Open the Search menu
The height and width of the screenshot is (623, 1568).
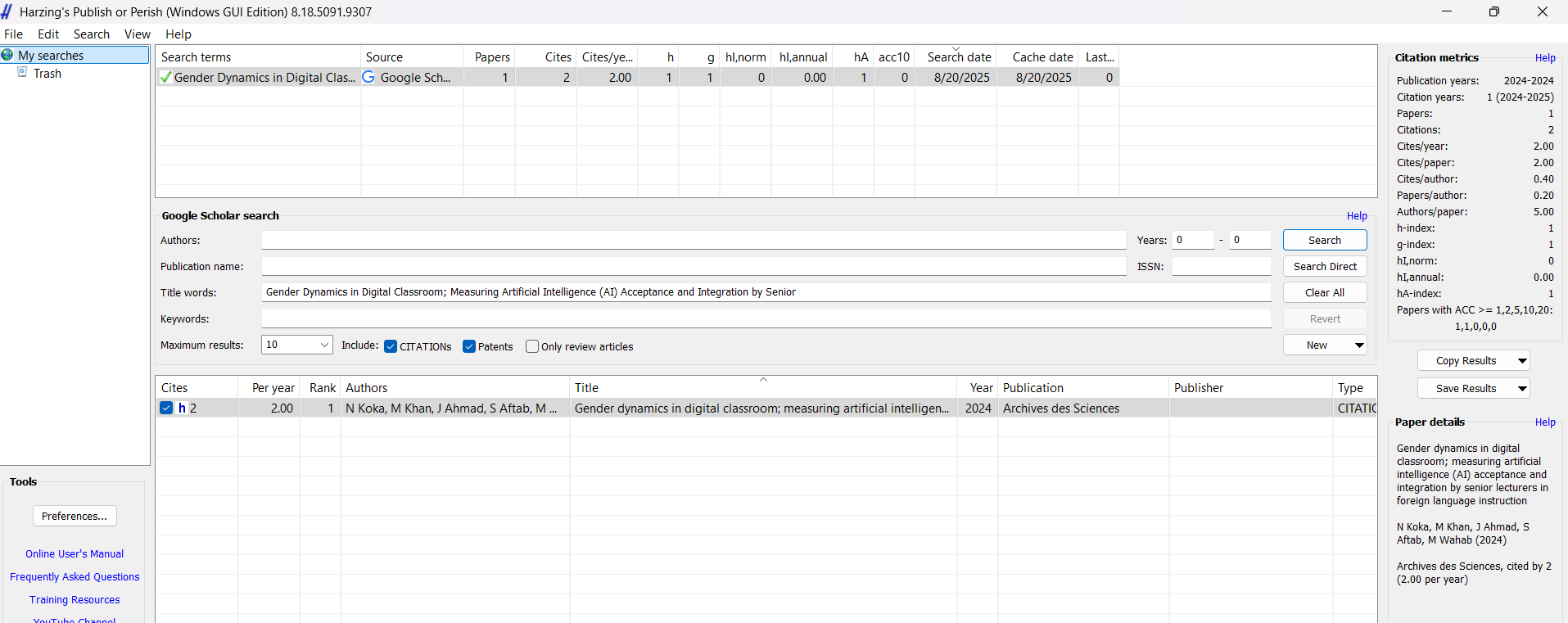point(92,34)
